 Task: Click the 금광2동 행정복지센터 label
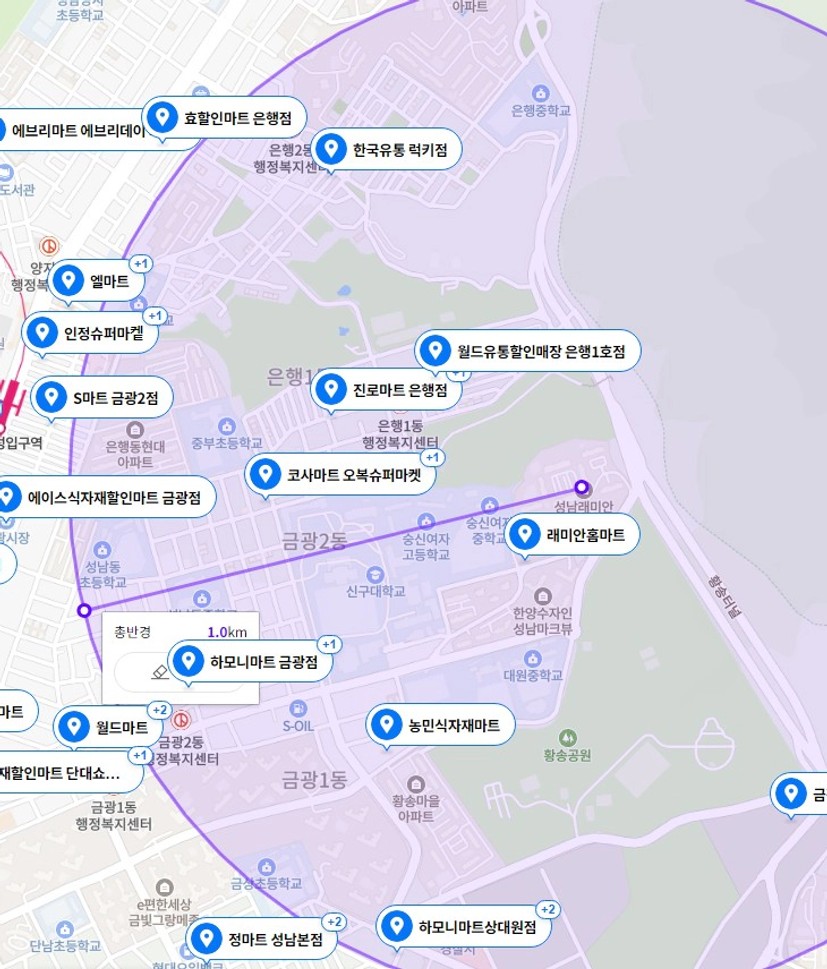pyautogui.click(x=182, y=750)
